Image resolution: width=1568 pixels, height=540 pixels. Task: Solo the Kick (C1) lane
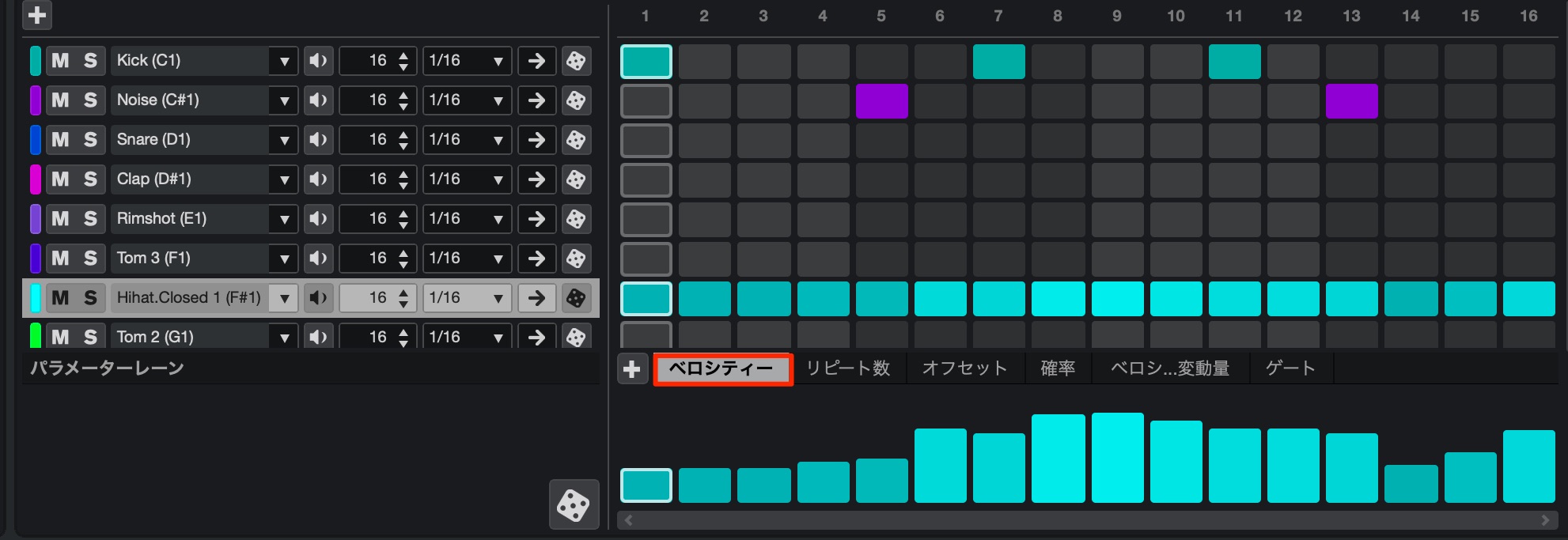click(90, 61)
